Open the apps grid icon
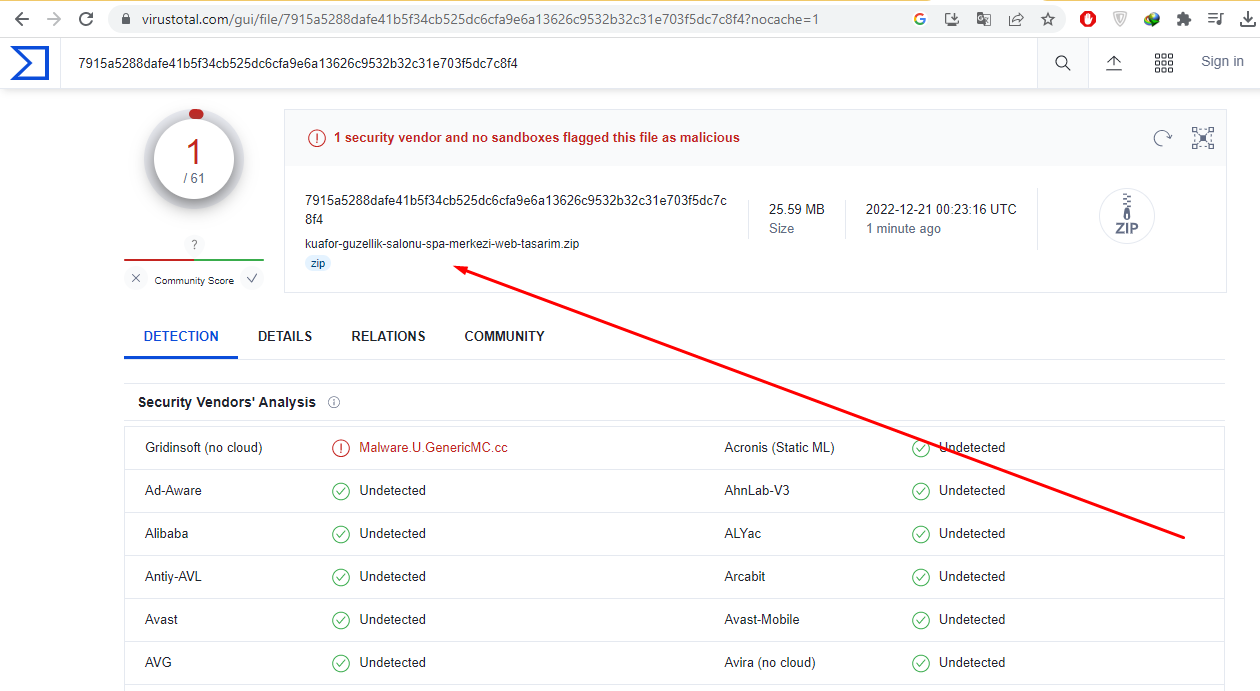Image resolution: width=1260 pixels, height=691 pixels. coord(1164,63)
